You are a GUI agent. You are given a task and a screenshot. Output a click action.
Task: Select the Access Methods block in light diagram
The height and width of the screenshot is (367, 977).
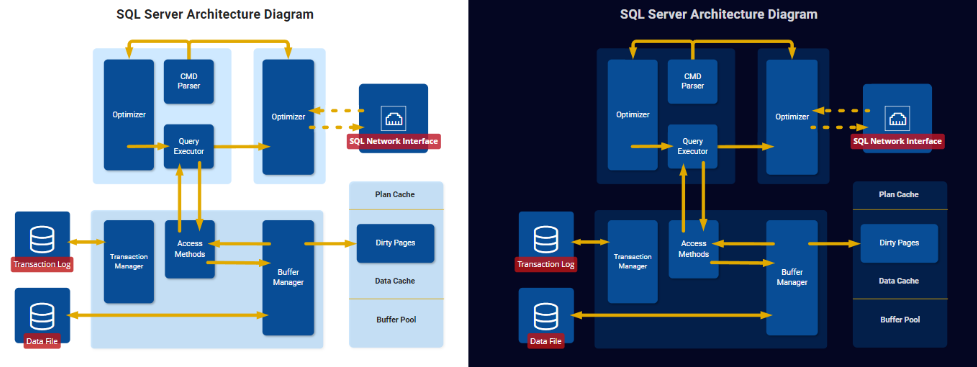(190, 249)
